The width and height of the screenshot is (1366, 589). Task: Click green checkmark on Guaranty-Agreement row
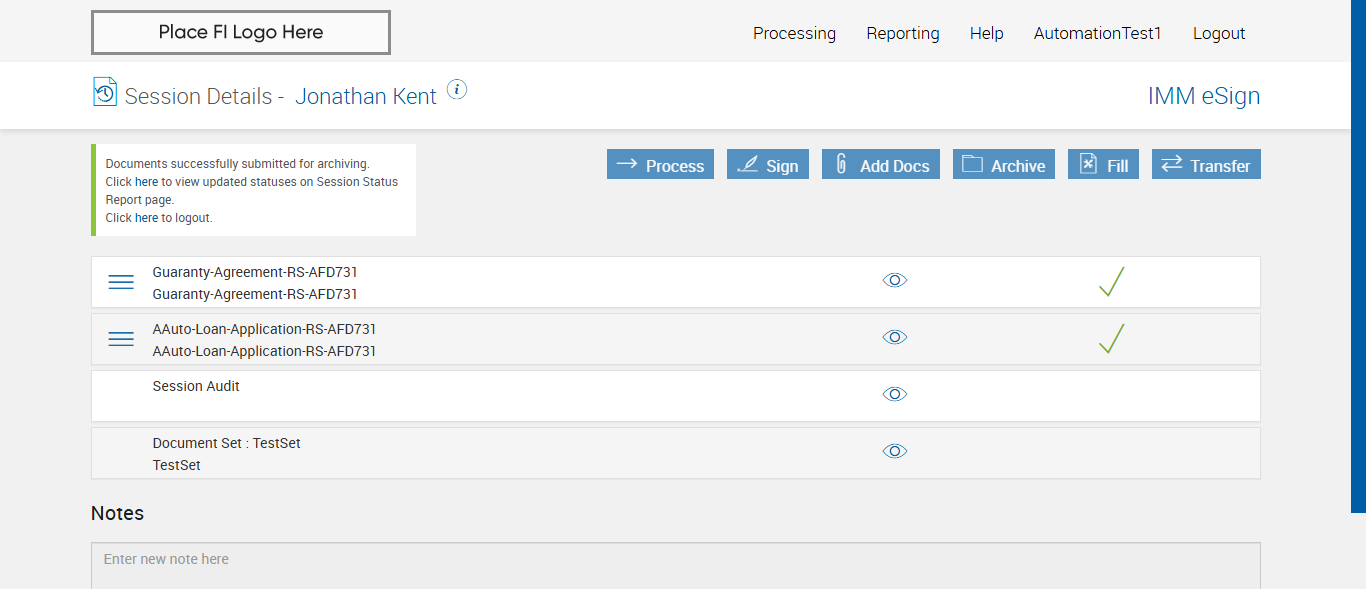pos(1111,282)
